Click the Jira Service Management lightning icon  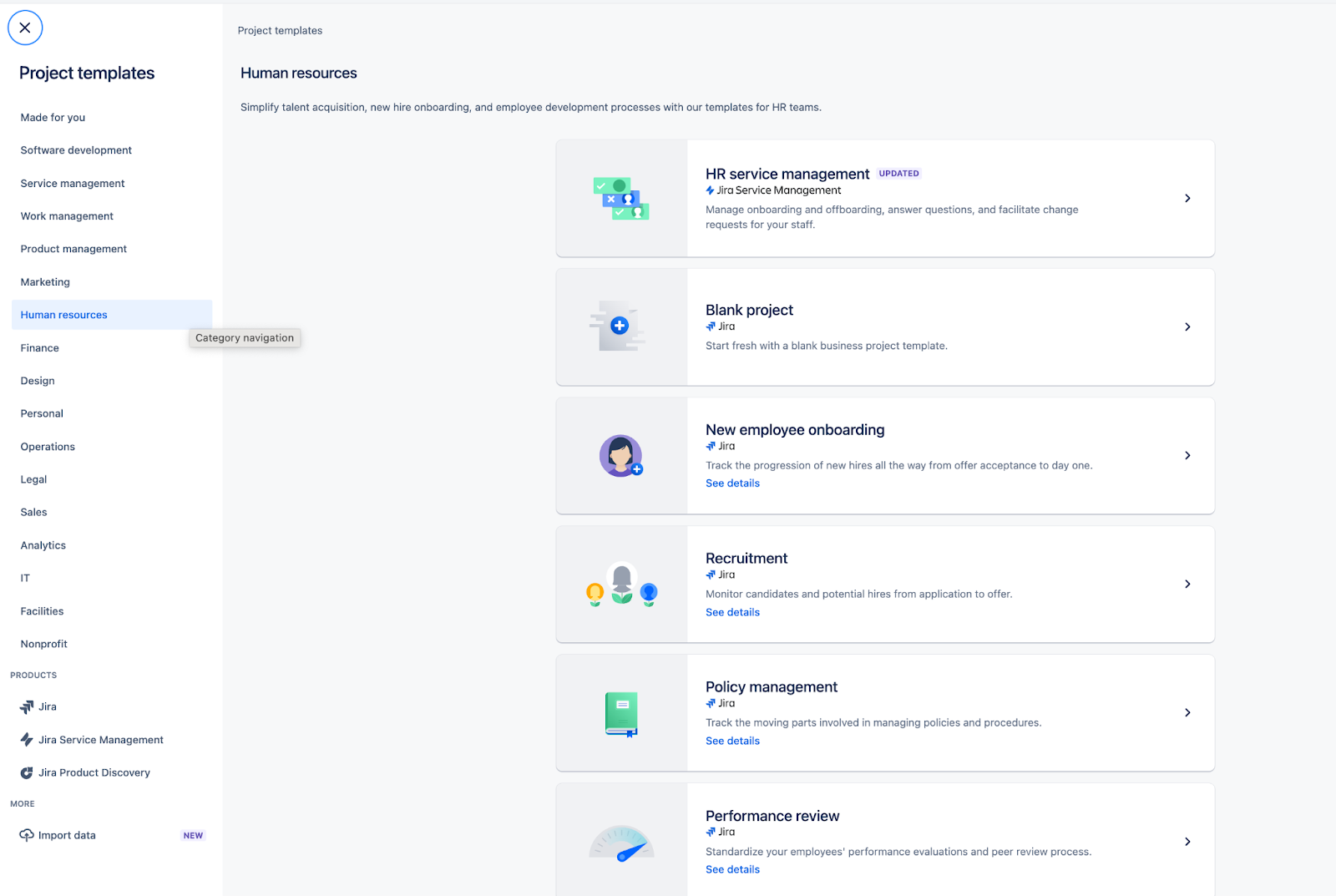pyautogui.click(x=27, y=740)
